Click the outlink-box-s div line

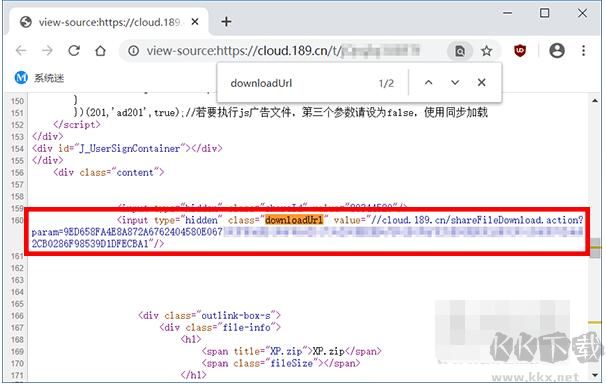coord(209,316)
